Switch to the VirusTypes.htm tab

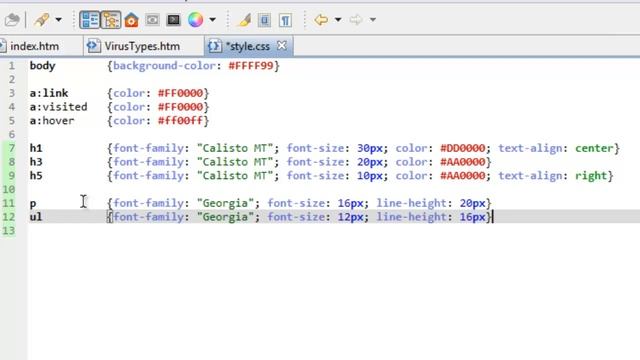click(x=142, y=46)
